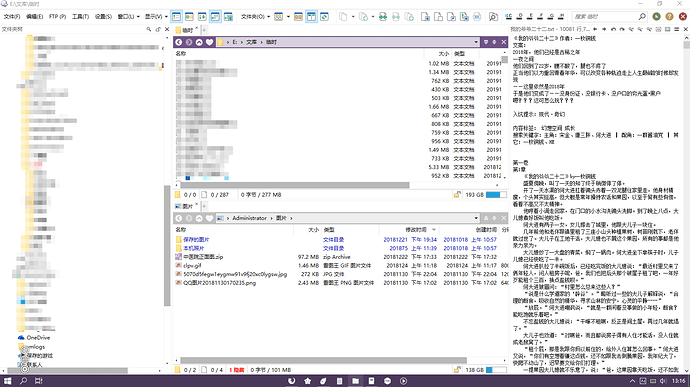Select the zip Archive file row
690x387 pixels.
tap(341, 257)
